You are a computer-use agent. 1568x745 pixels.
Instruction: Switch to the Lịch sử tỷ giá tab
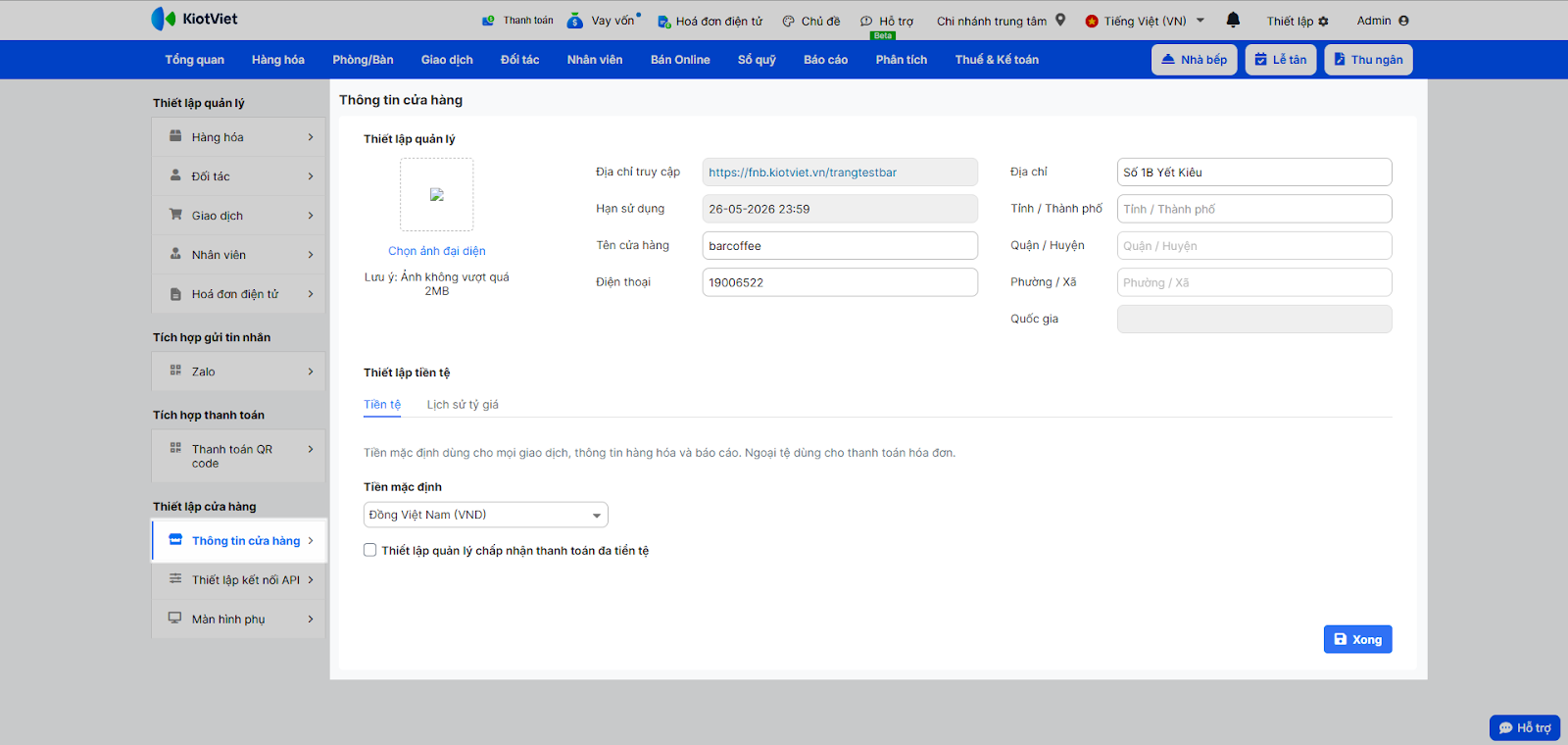463,405
